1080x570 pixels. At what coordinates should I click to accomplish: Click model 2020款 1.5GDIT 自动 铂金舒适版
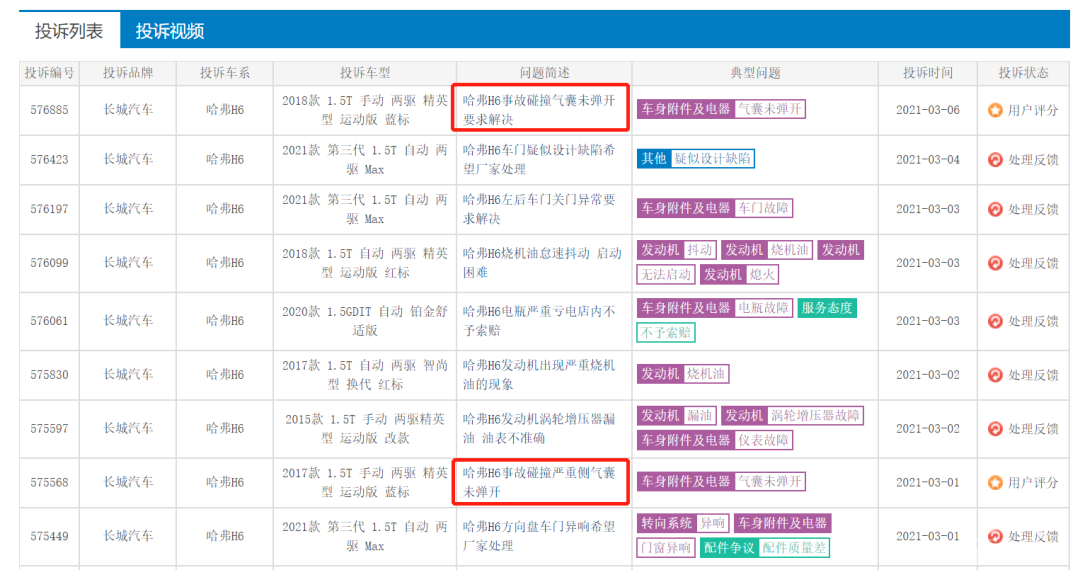365,321
